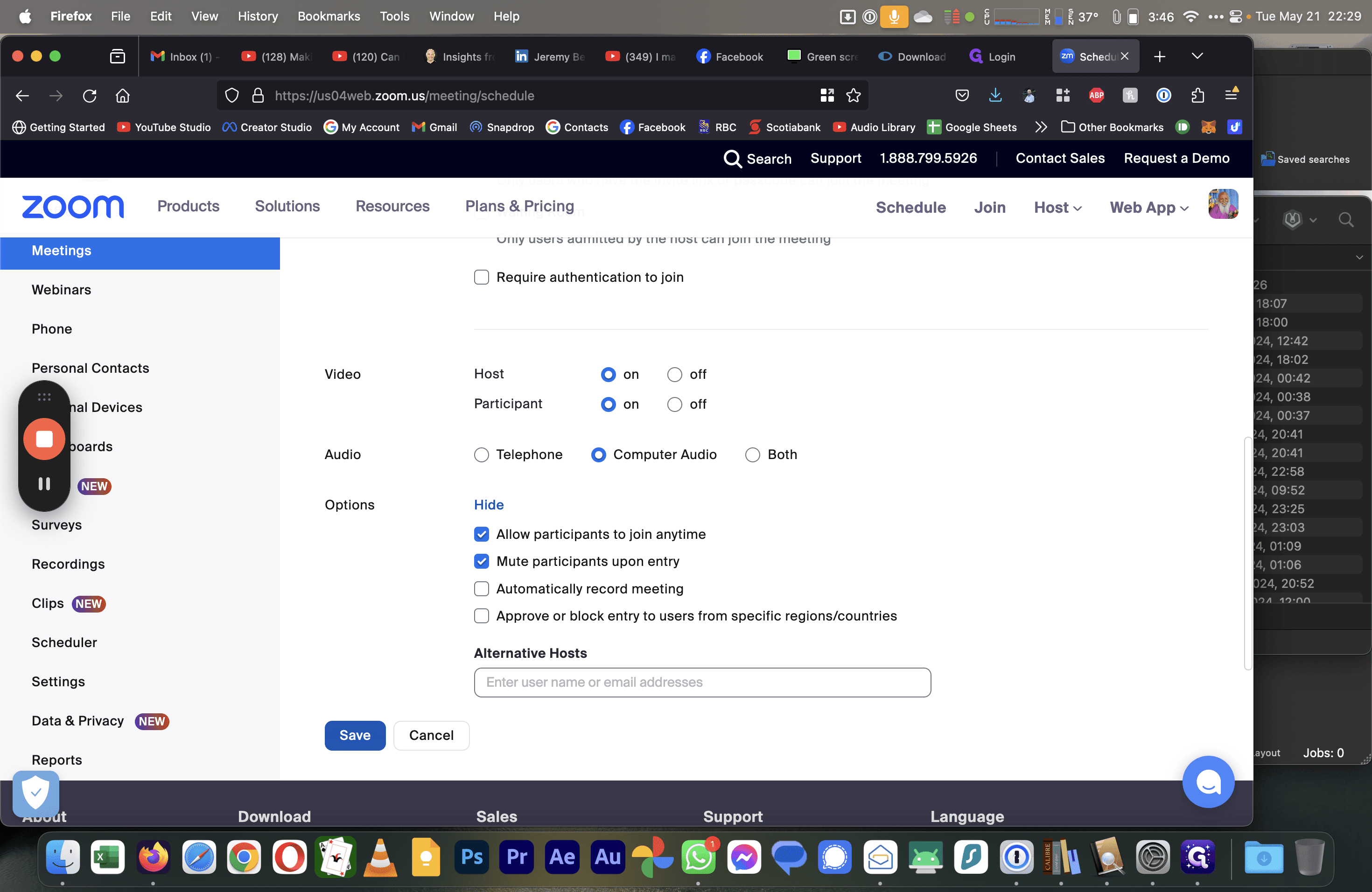Save the meeting
Image resolution: width=1372 pixels, height=892 pixels.
point(355,735)
